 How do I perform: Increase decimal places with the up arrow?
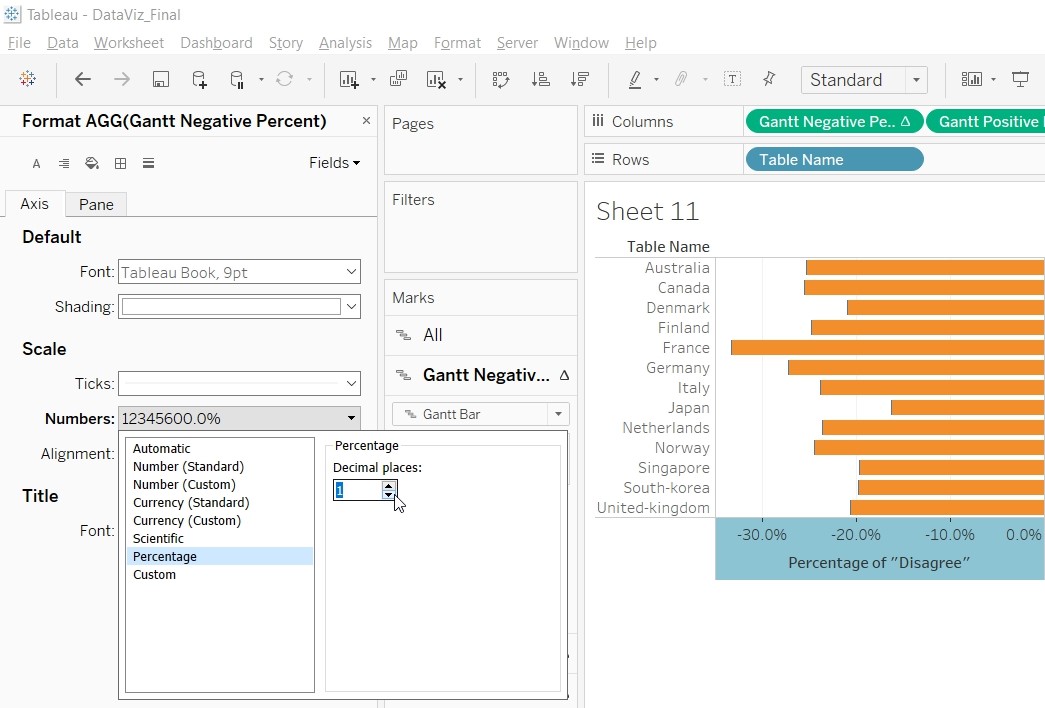388,484
